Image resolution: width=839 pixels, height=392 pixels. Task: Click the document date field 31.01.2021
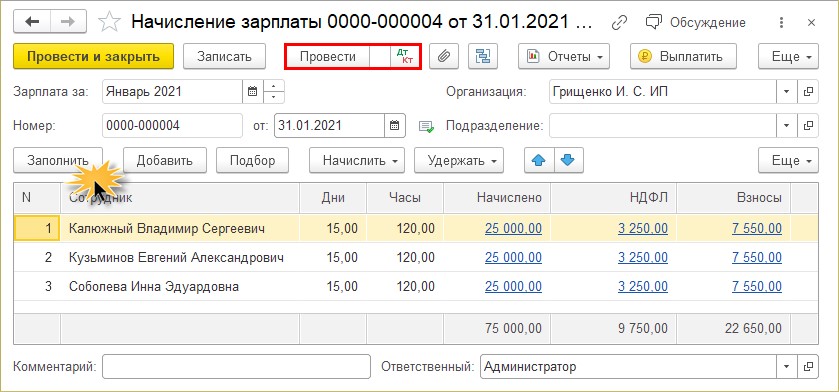coord(329,126)
